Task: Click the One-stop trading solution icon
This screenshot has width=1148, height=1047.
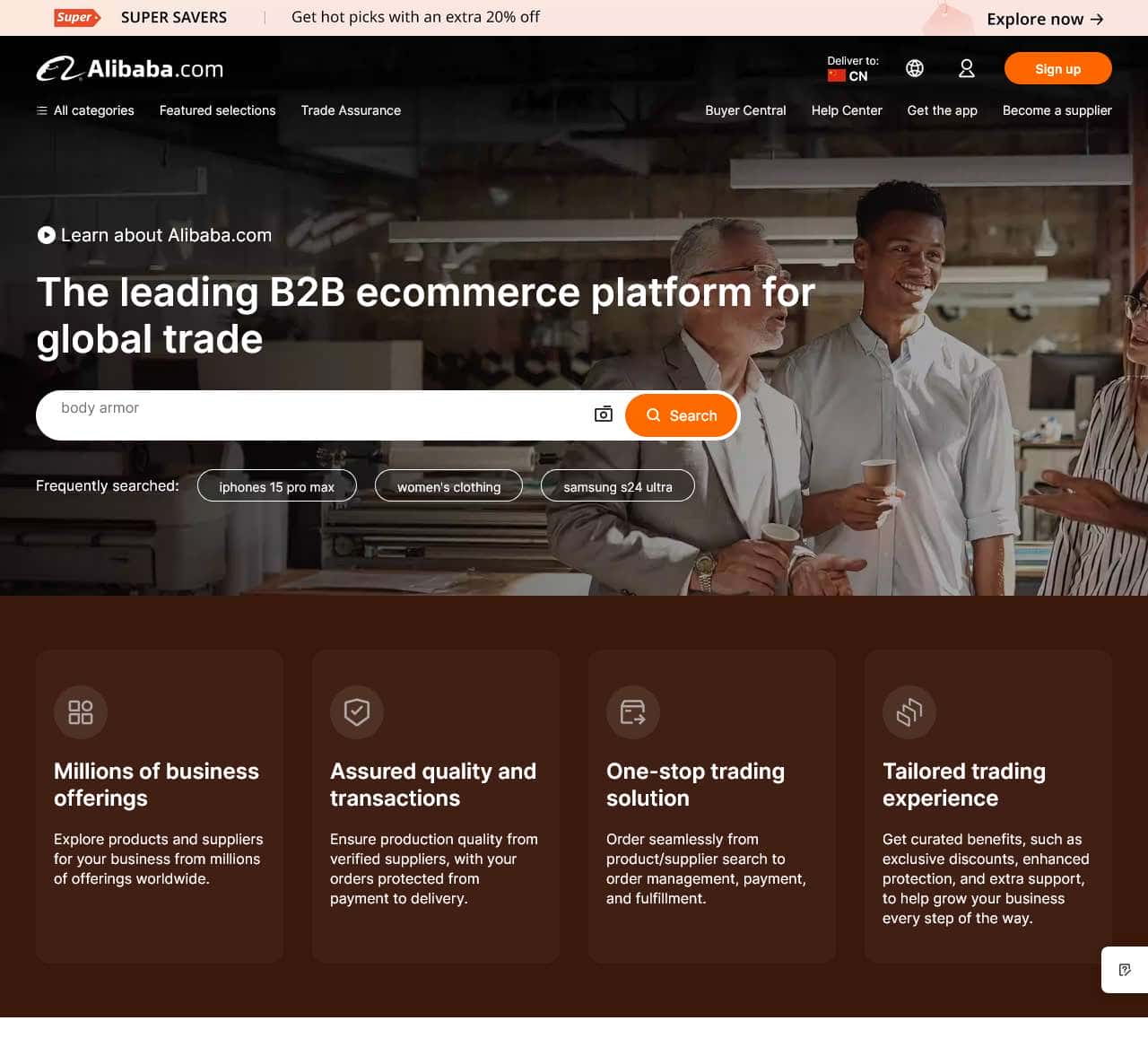Action: coord(633,712)
